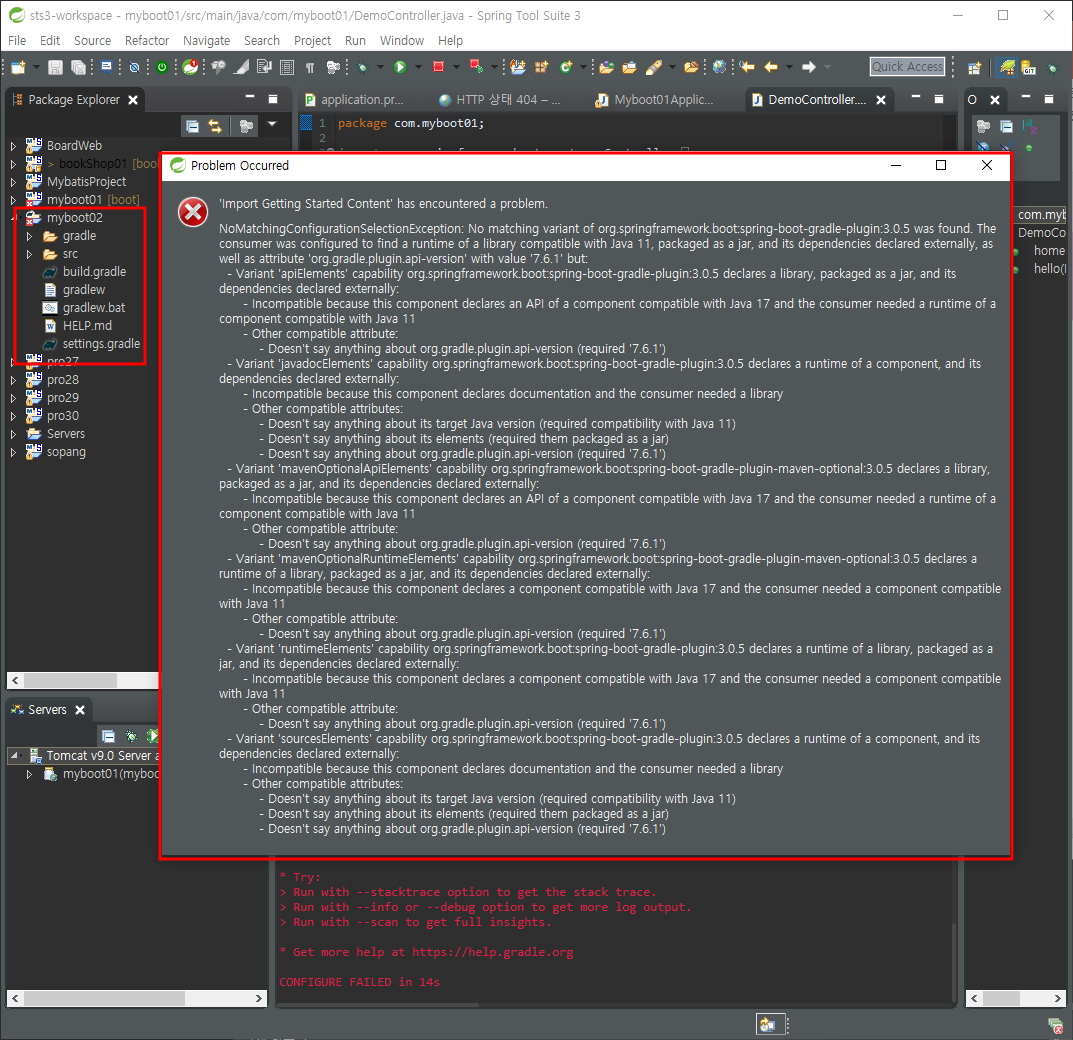Close the Problem Occurred dialog
Image resolution: width=1073 pixels, height=1040 pixels.
[x=986, y=165]
